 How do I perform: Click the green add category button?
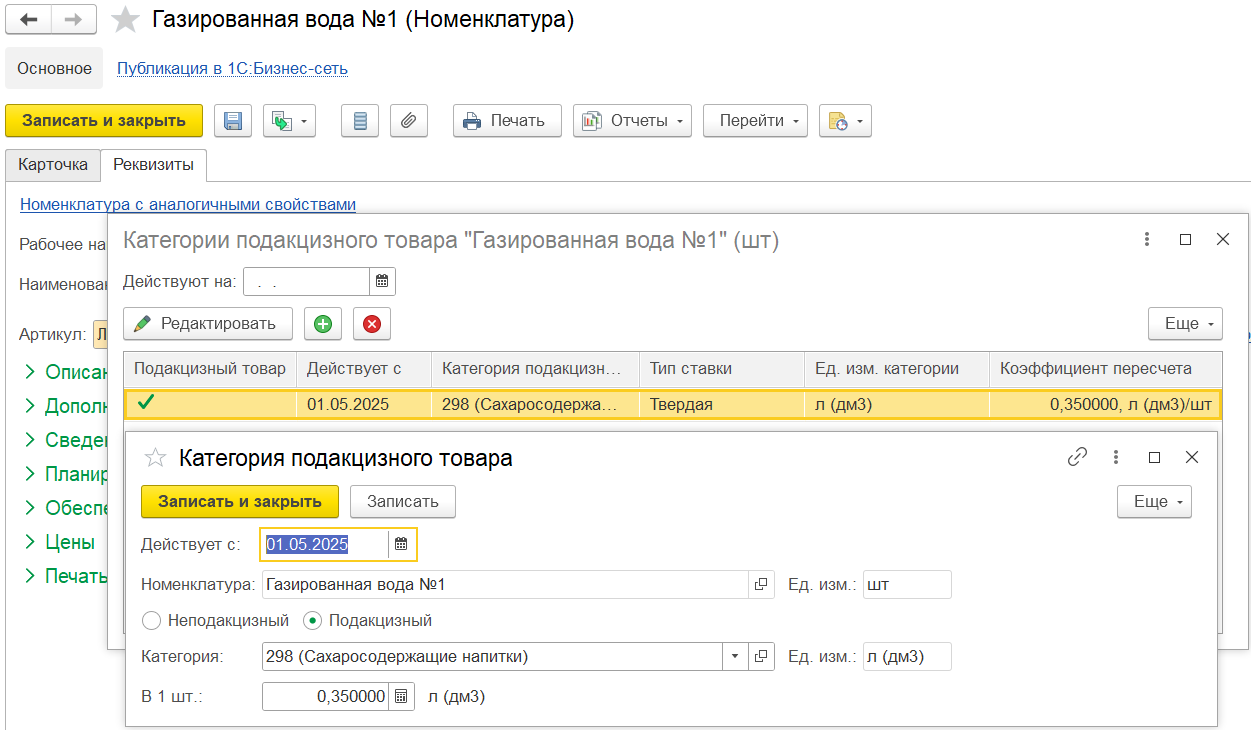(x=323, y=324)
